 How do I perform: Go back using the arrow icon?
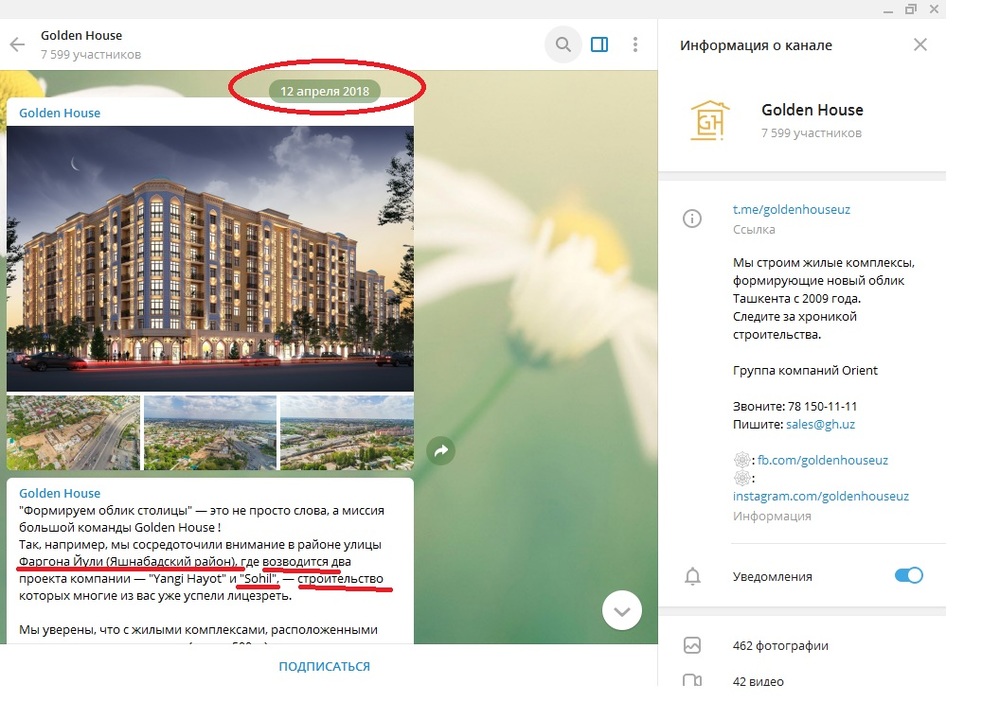point(17,44)
